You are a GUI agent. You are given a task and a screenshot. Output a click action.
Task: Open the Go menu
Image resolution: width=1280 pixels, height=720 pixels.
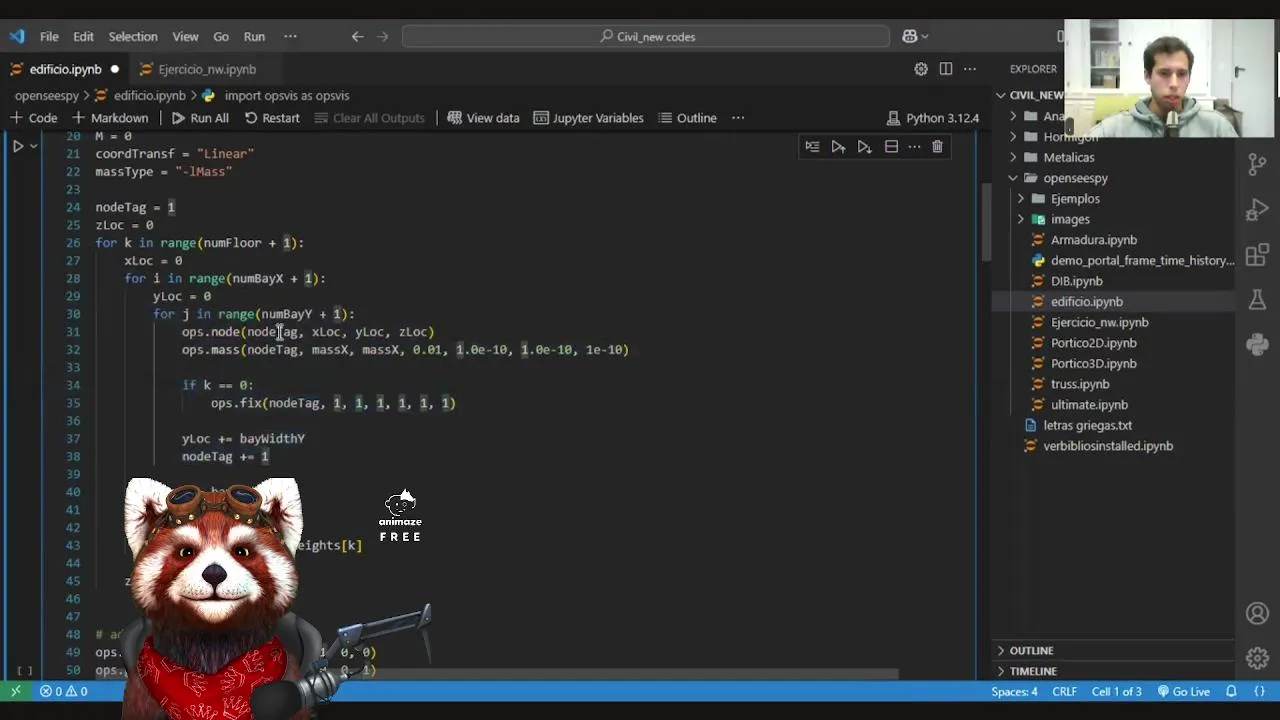coord(221,37)
